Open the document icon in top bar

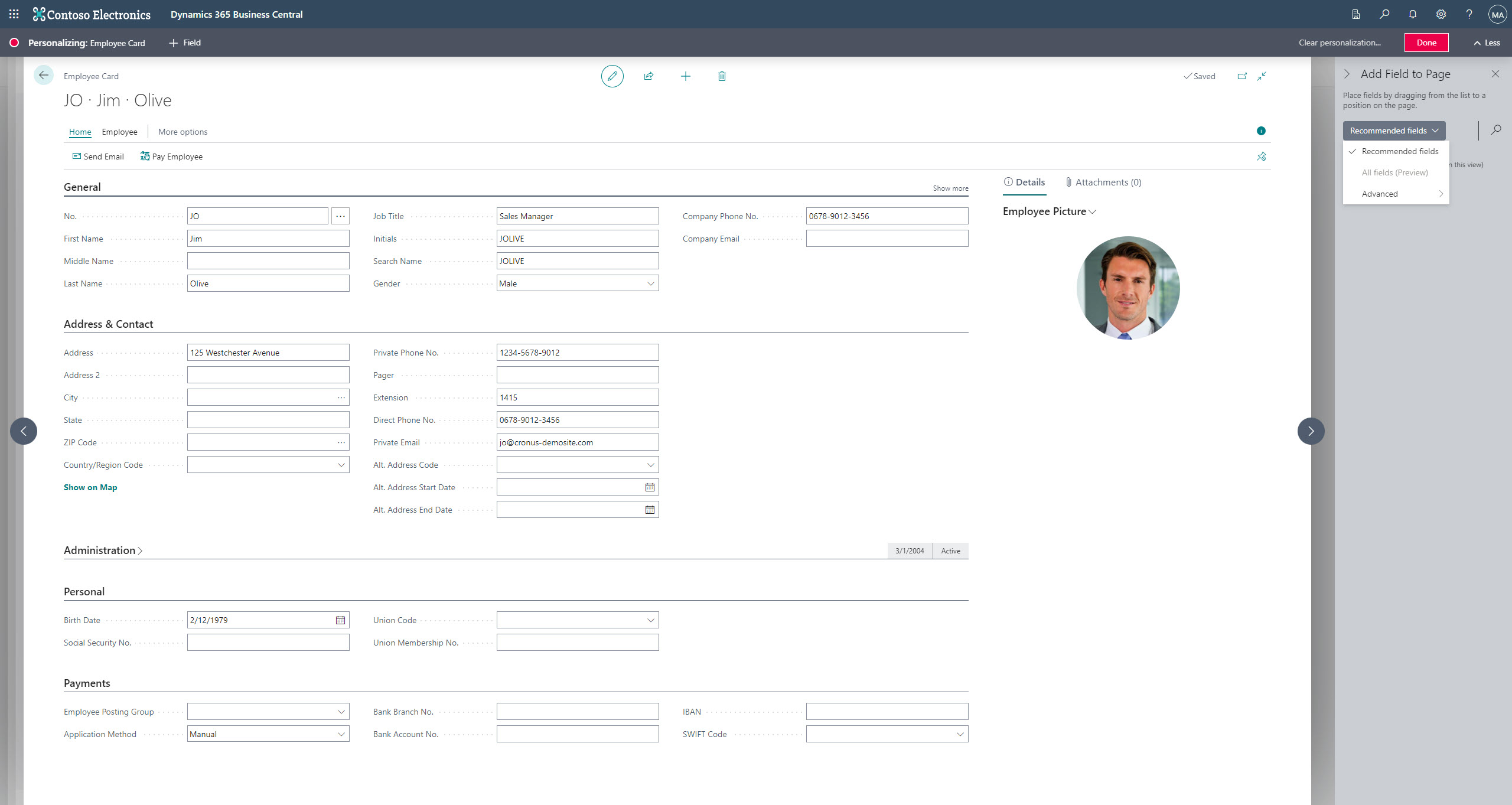pos(1355,14)
